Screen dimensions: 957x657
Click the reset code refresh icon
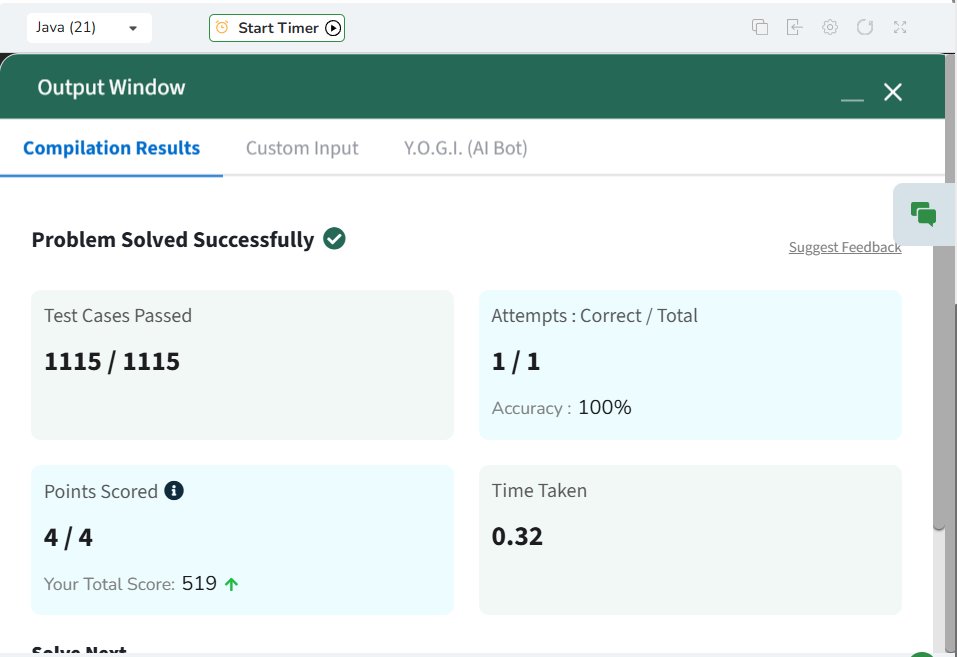pyautogui.click(x=865, y=27)
